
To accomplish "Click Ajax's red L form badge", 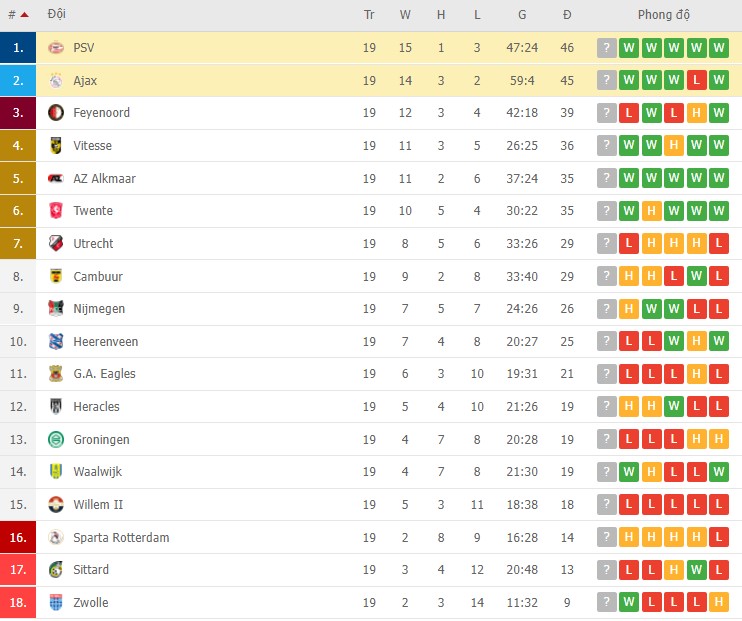I will [697, 81].
